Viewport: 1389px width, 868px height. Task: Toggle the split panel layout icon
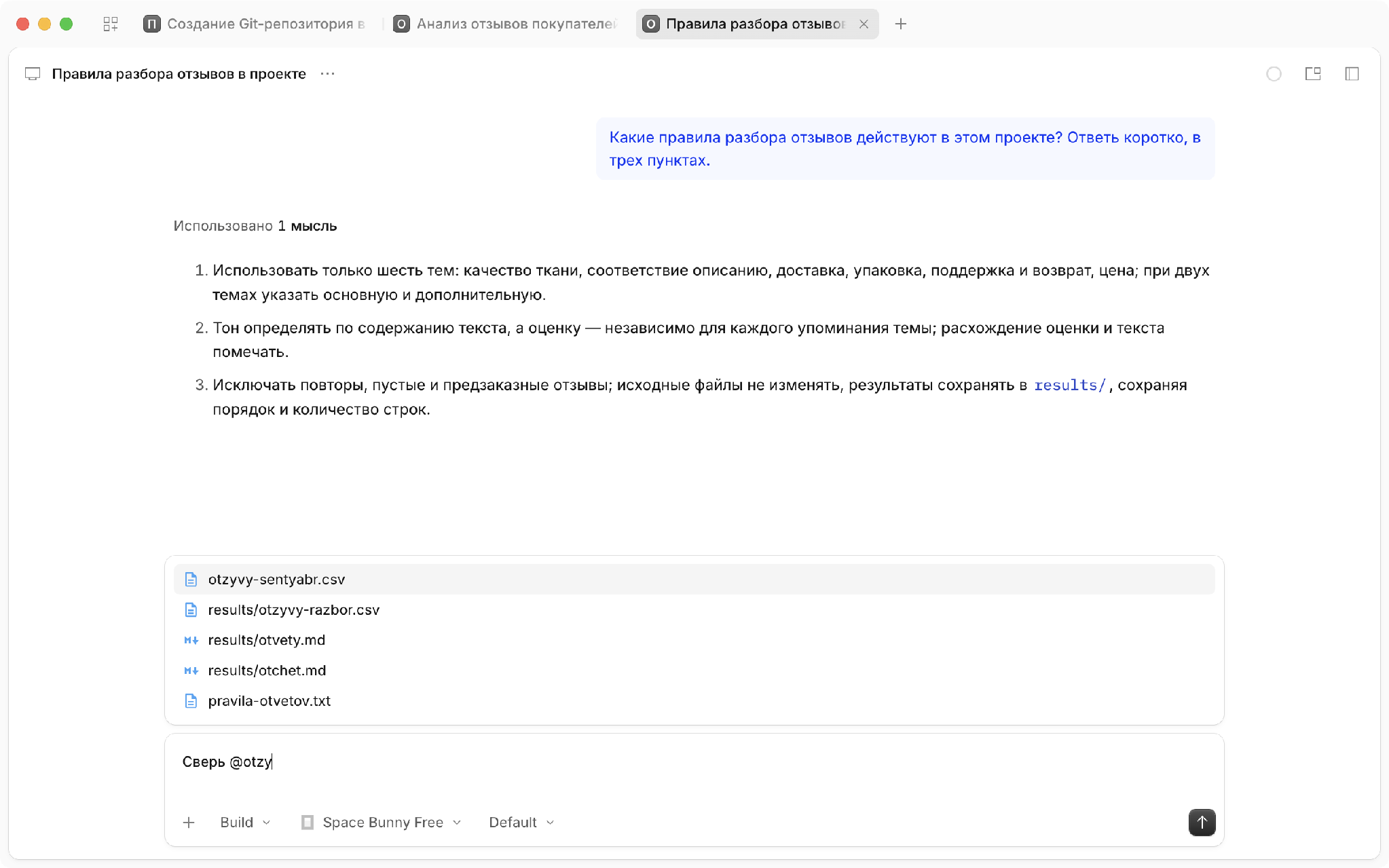(1313, 74)
